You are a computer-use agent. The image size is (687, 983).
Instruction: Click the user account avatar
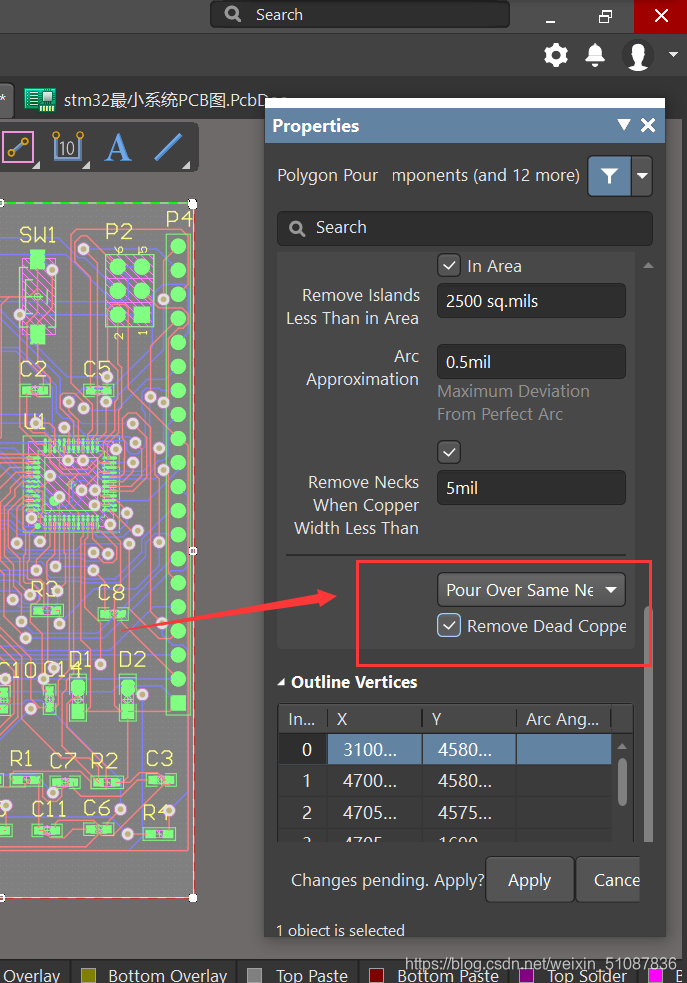coord(637,55)
